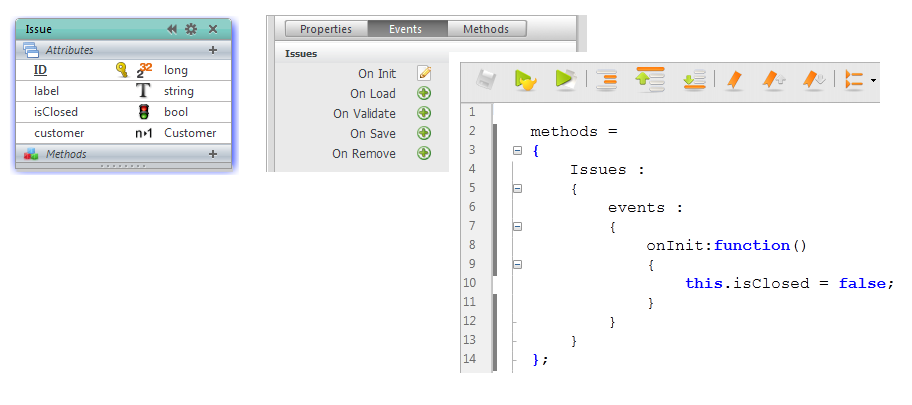The height and width of the screenshot is (405, 912).
Task: Collapse the Issue panel with double arrows
Action: pos(172,30)
